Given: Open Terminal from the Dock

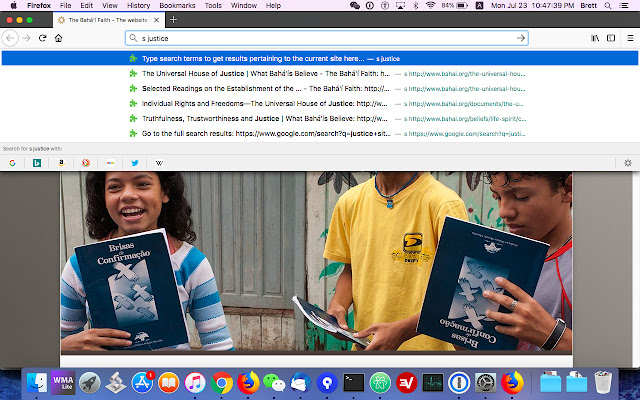Looking at the screenshot, I should [x=353, y=383].
